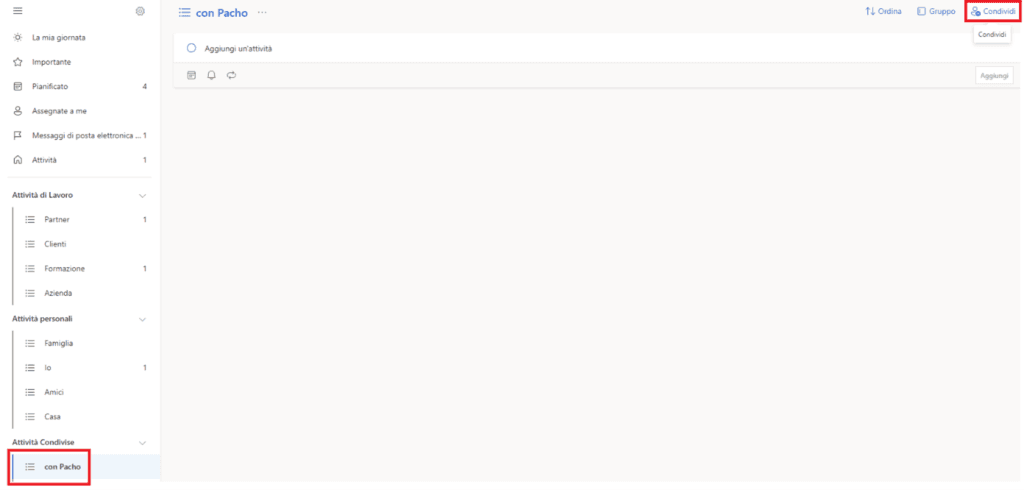Select the Pianificato list
Screen dimensions: 1024x490
pos(80,86)
